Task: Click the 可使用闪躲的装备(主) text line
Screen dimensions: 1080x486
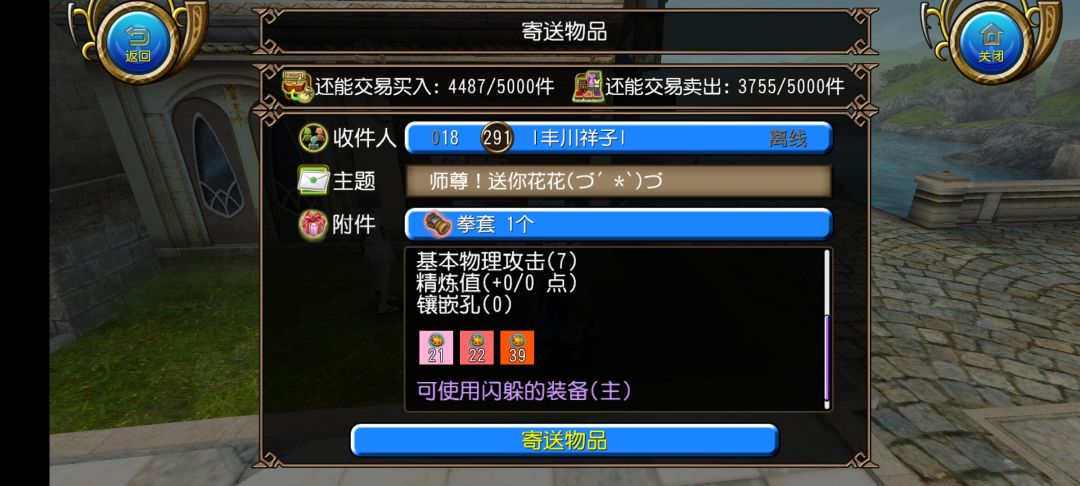Action: click(524, 391)
